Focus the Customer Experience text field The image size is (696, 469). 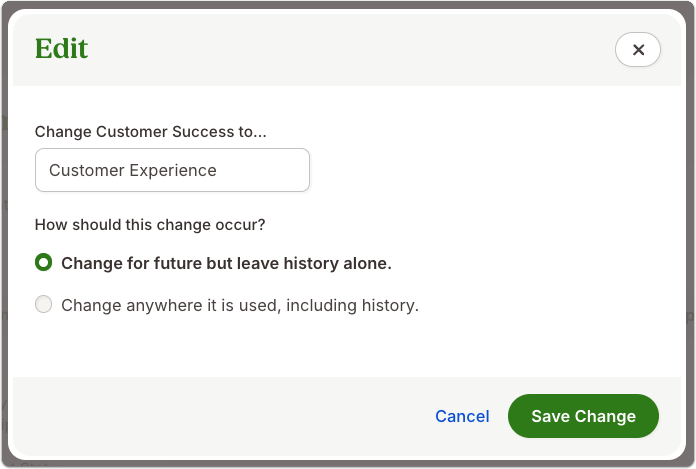tap(172, 170)
